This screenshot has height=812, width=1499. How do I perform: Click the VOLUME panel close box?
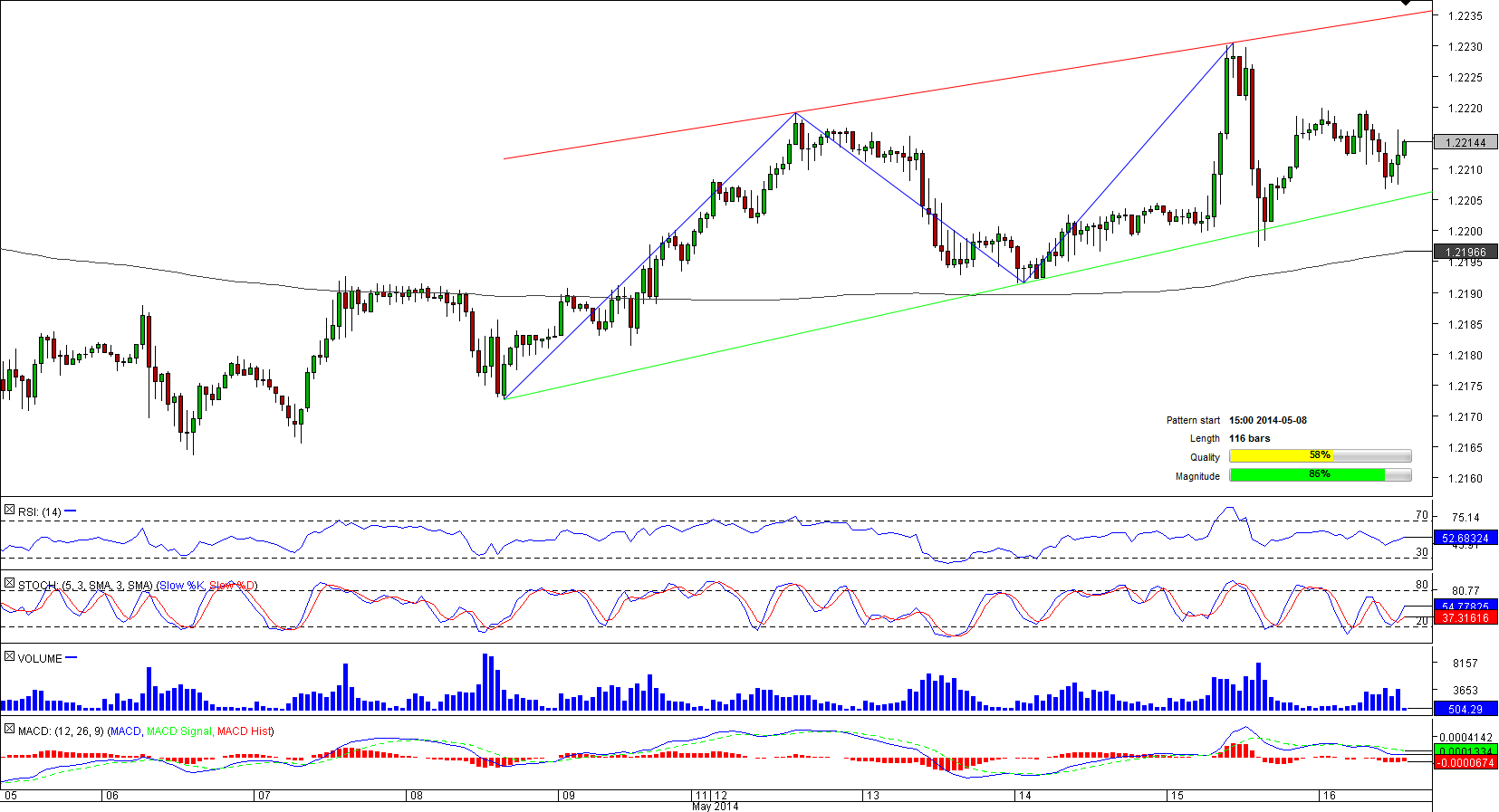click(x=9, y=657)
